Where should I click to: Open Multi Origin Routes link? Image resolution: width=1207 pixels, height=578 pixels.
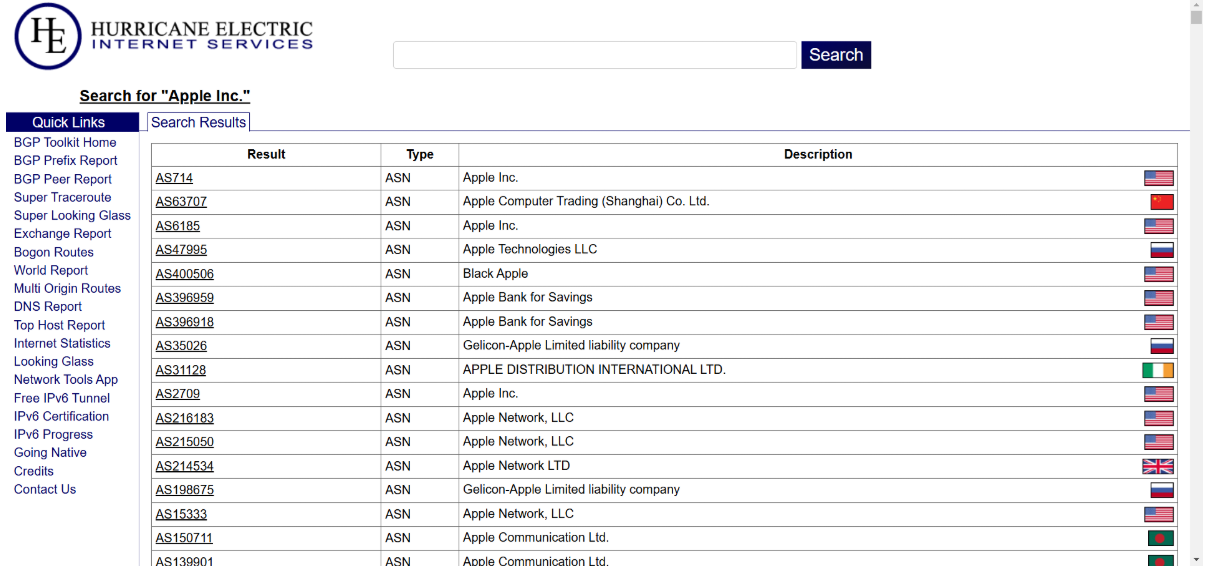pos(67,288)
